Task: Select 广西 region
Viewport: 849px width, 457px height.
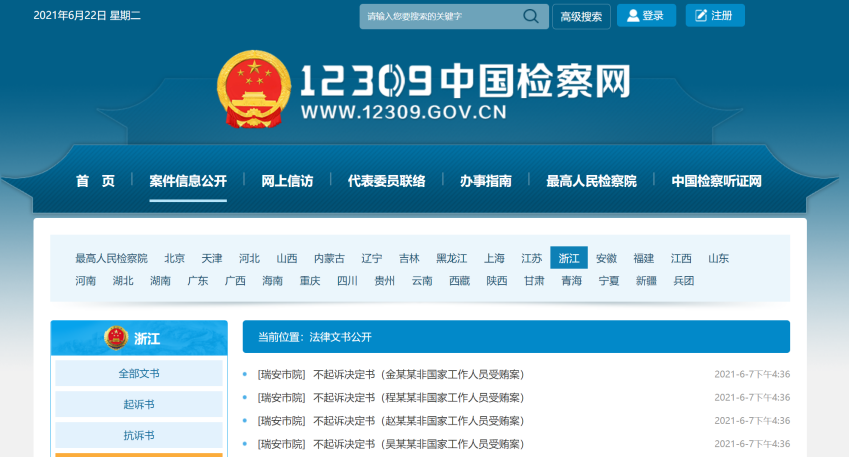Action: 234,280
